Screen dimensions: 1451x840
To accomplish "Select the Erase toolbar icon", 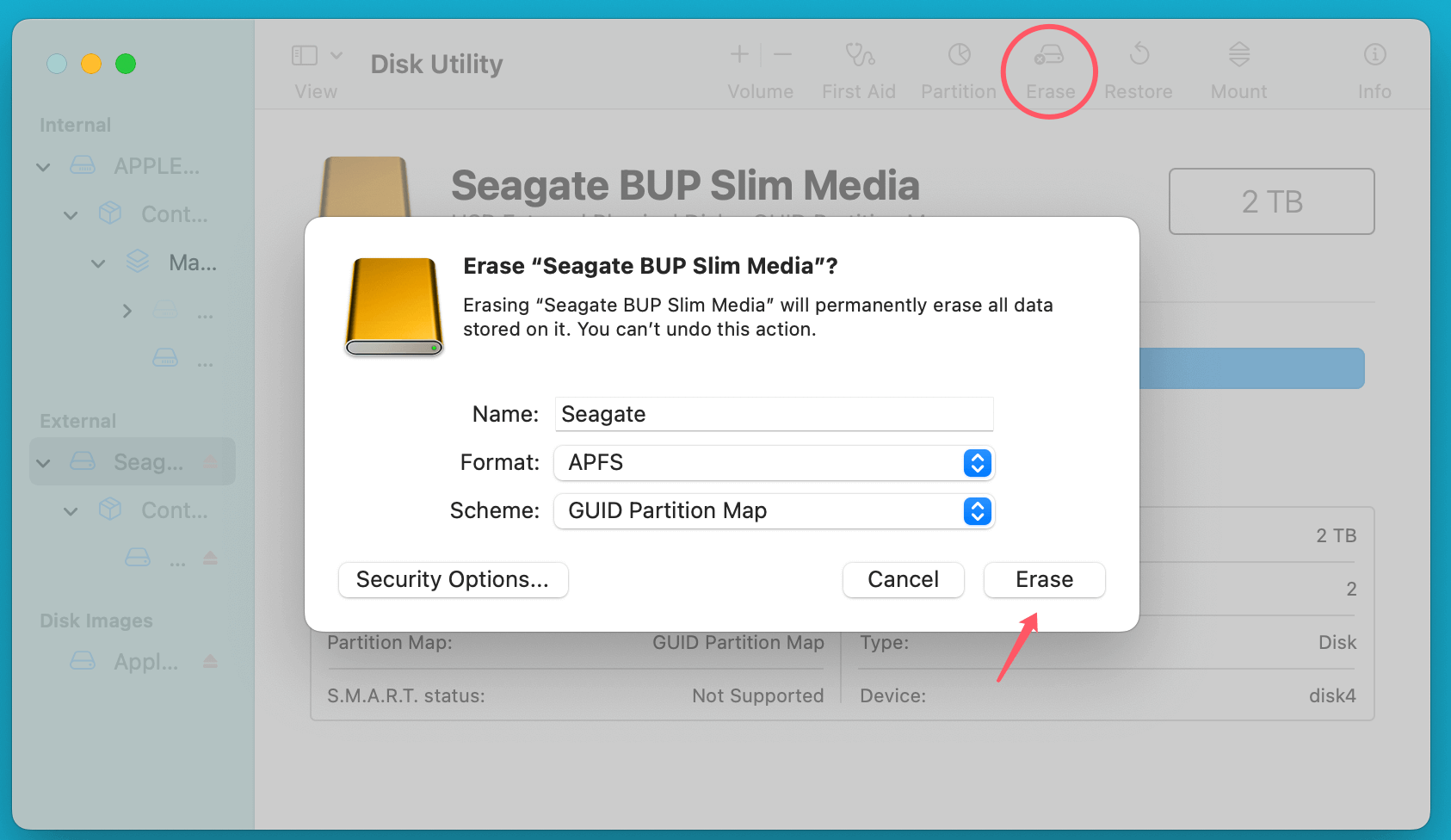I will (1049, 69).
